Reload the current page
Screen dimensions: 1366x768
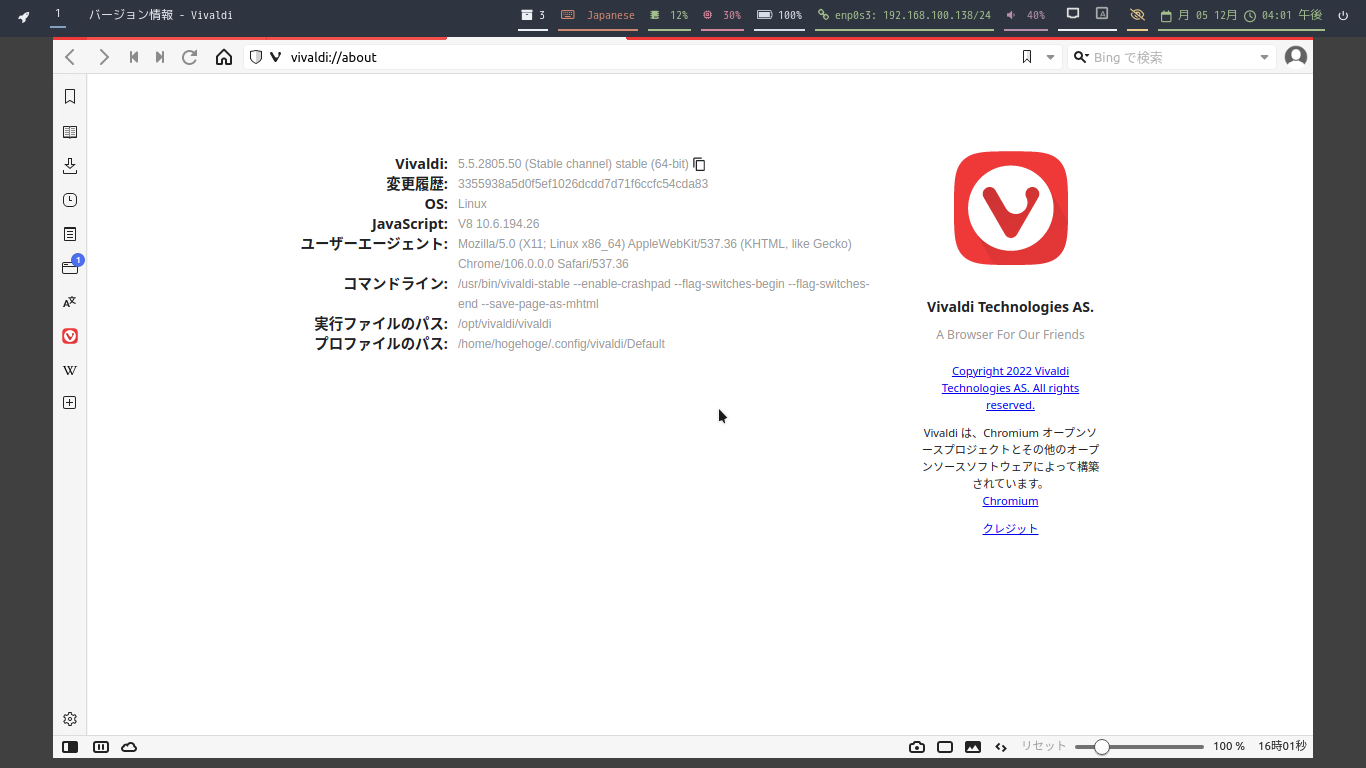tap(189, 57)
